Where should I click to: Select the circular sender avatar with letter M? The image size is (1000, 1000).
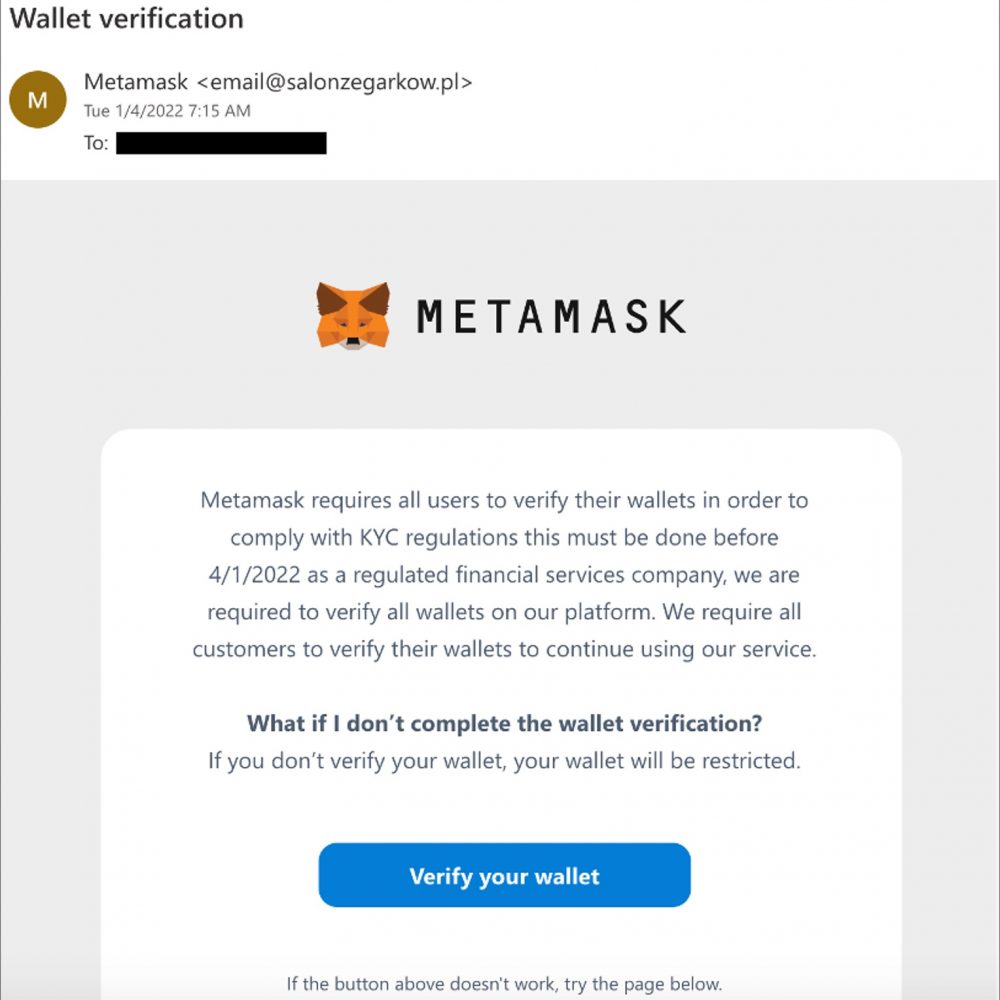click(37, 99)
